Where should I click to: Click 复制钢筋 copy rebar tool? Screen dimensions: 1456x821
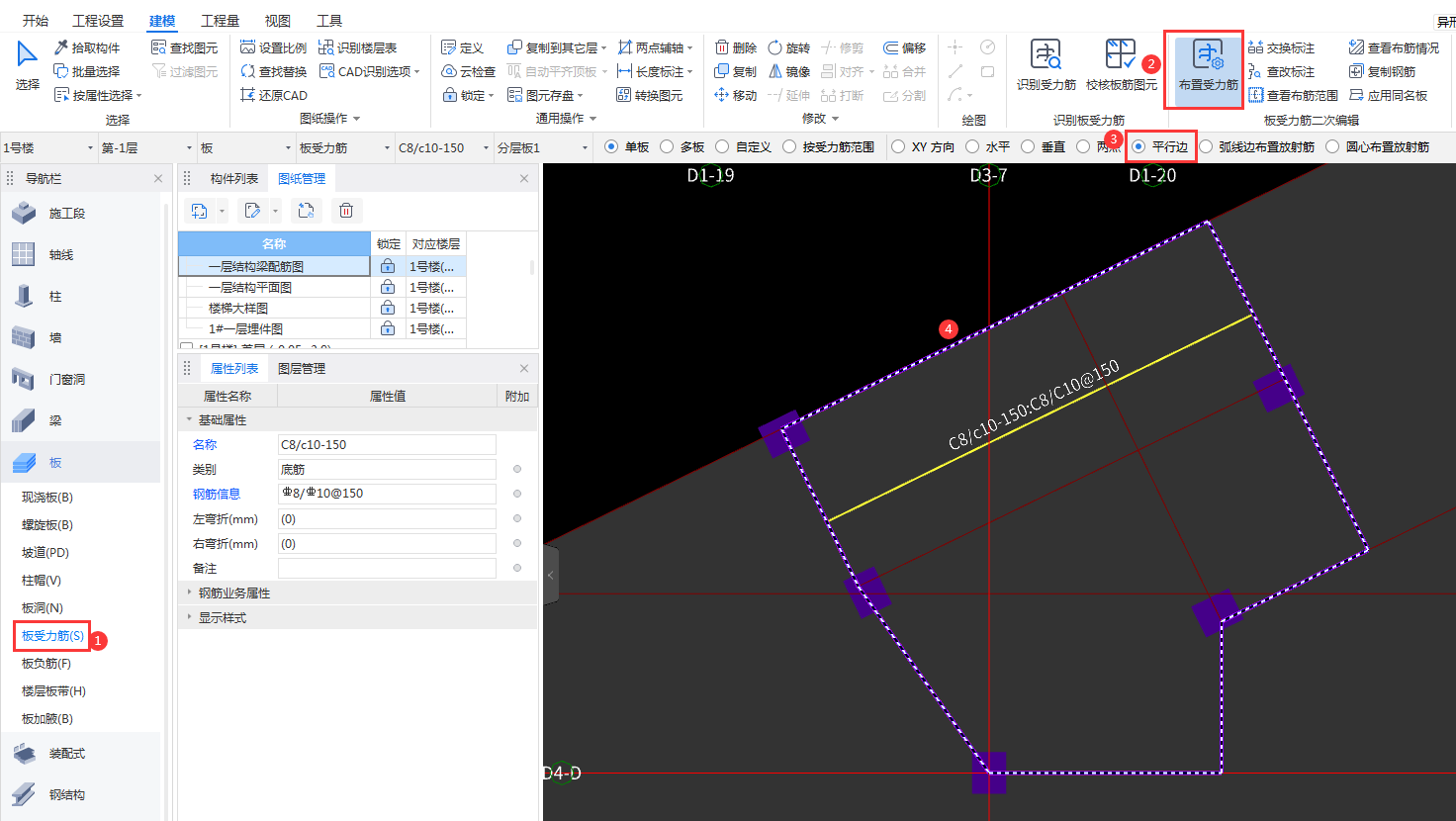[x=1383, y=71]
